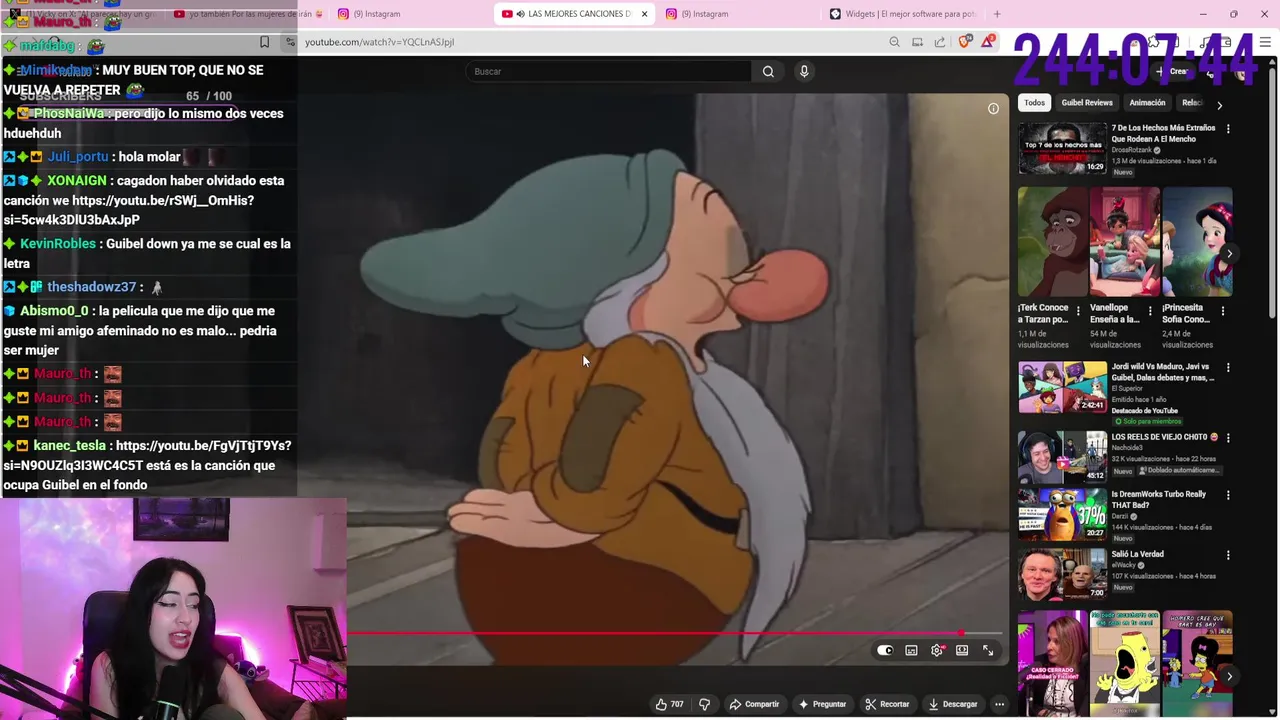This screenshot has height=720, width=1280.
Task: Switch to theater mode view
Action: (962, 651)
